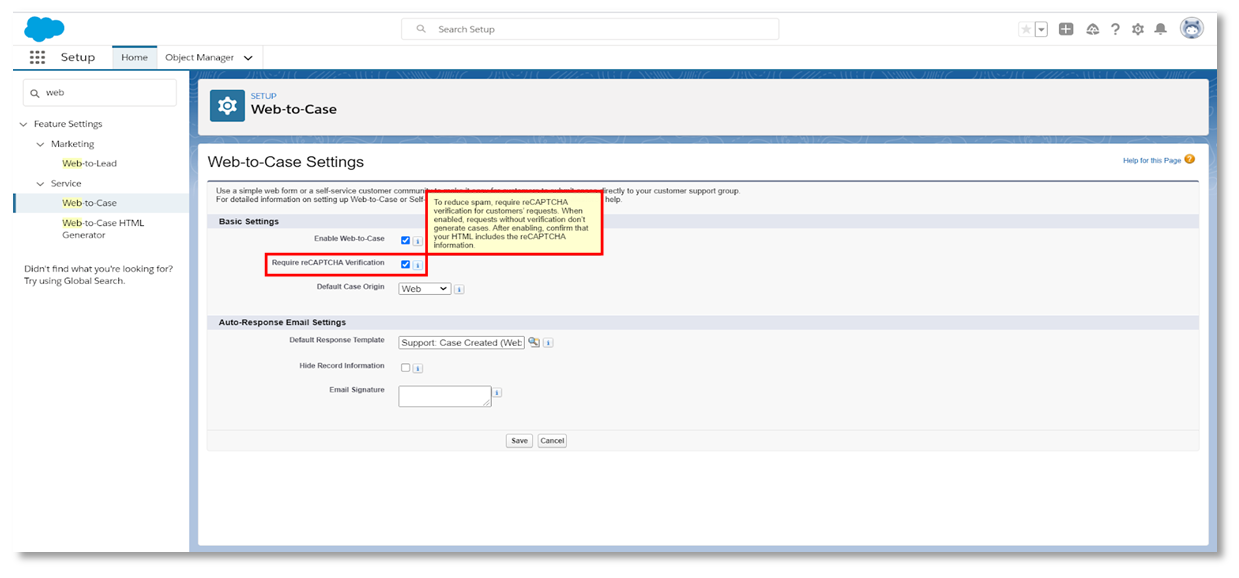Click info icon beside Email Signature
Screen dimensions: 1239x578
(497, 393)
